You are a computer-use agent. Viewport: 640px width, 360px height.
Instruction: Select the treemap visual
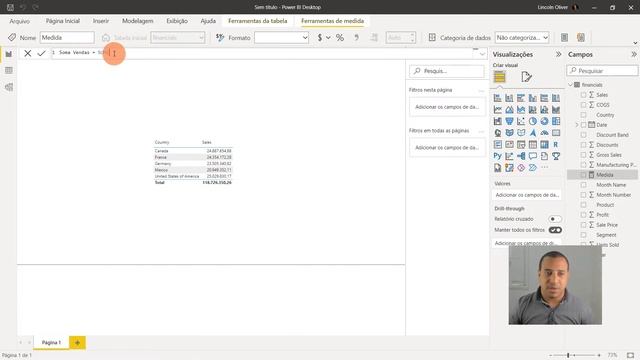tap(556, 121)
